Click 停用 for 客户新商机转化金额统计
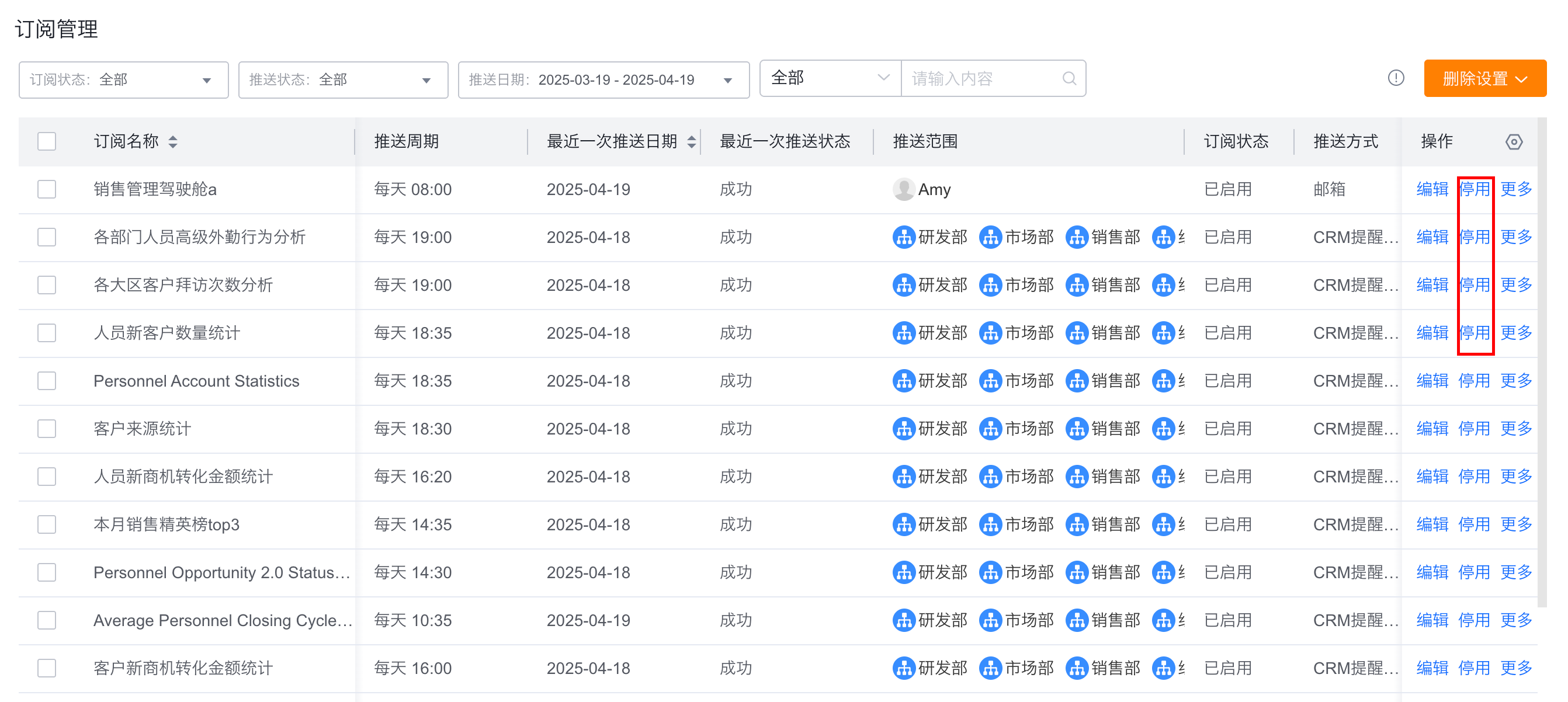The height and width of the screenshot is (702, 1568). click(x=1474, y=668)
